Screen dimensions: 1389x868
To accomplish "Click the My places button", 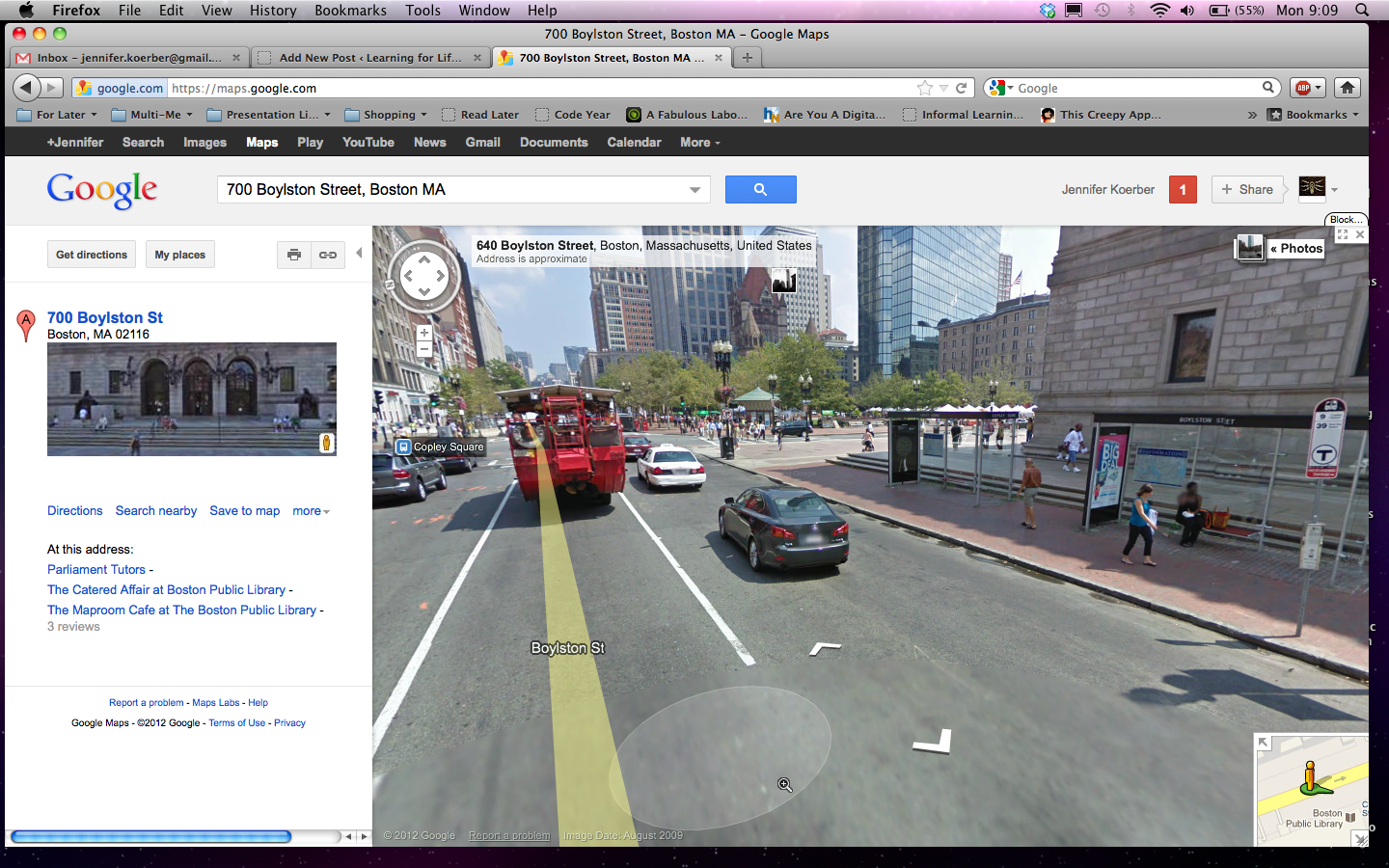I will click(180, 255).
